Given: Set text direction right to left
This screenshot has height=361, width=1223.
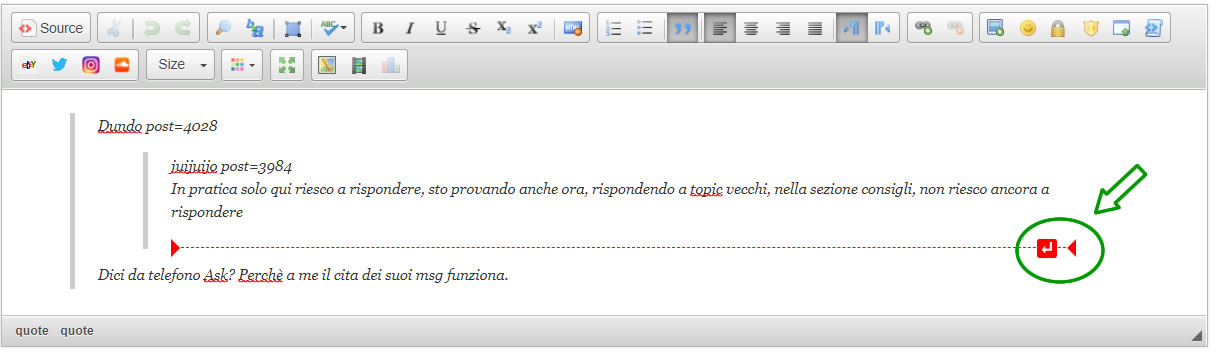Looking at the screenshot, I should (x=882, y=28).
